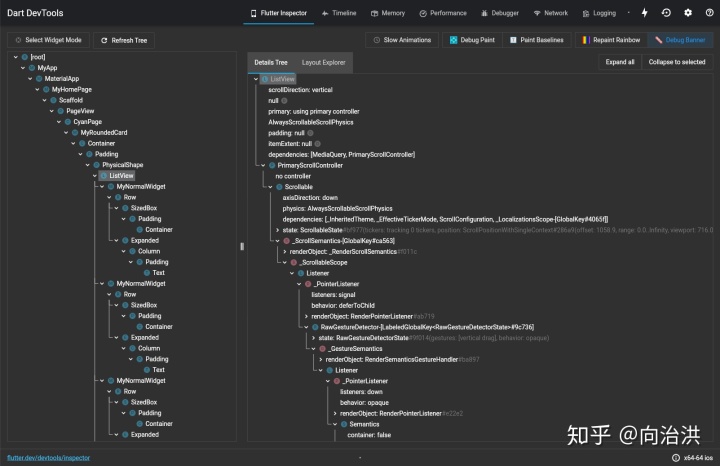Collapse the _ScrollSemantics-[GlobalKey] node

[277, 241]
